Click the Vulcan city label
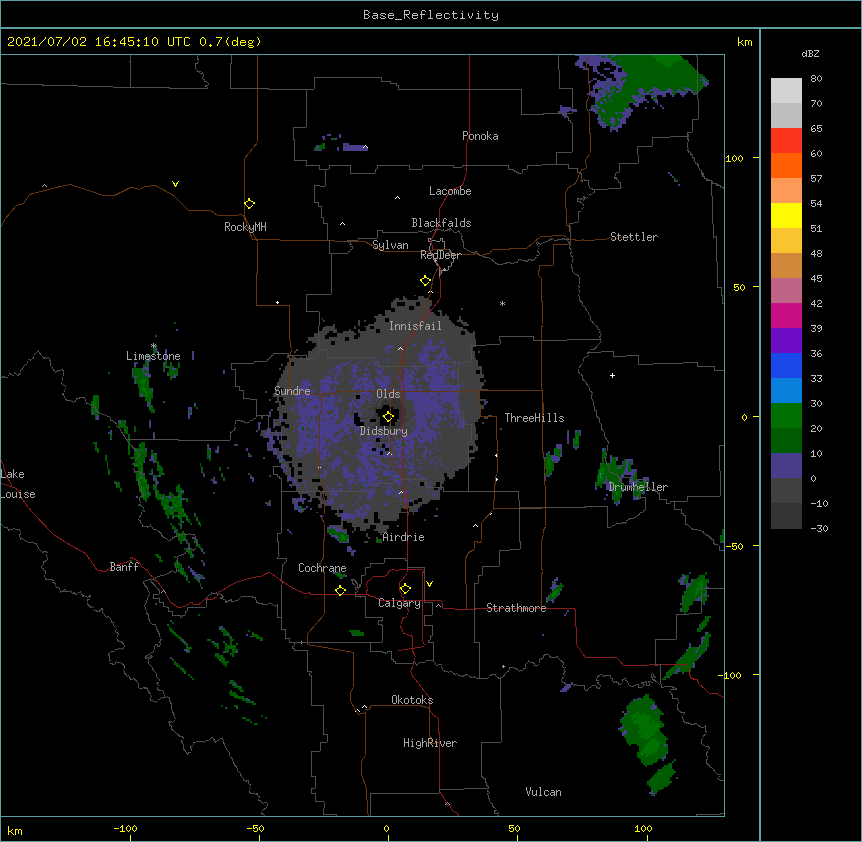Image resolution: width=862 pixels, height=842 pixels. [x=543, y=792]
